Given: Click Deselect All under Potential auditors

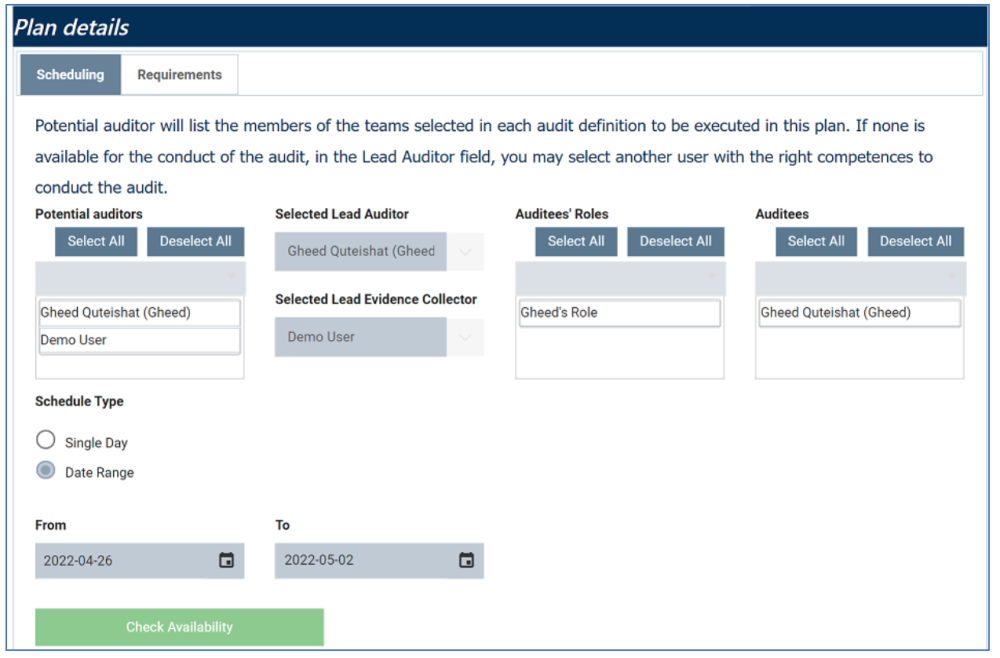Looking at the screenshot, I should [196, 242].
